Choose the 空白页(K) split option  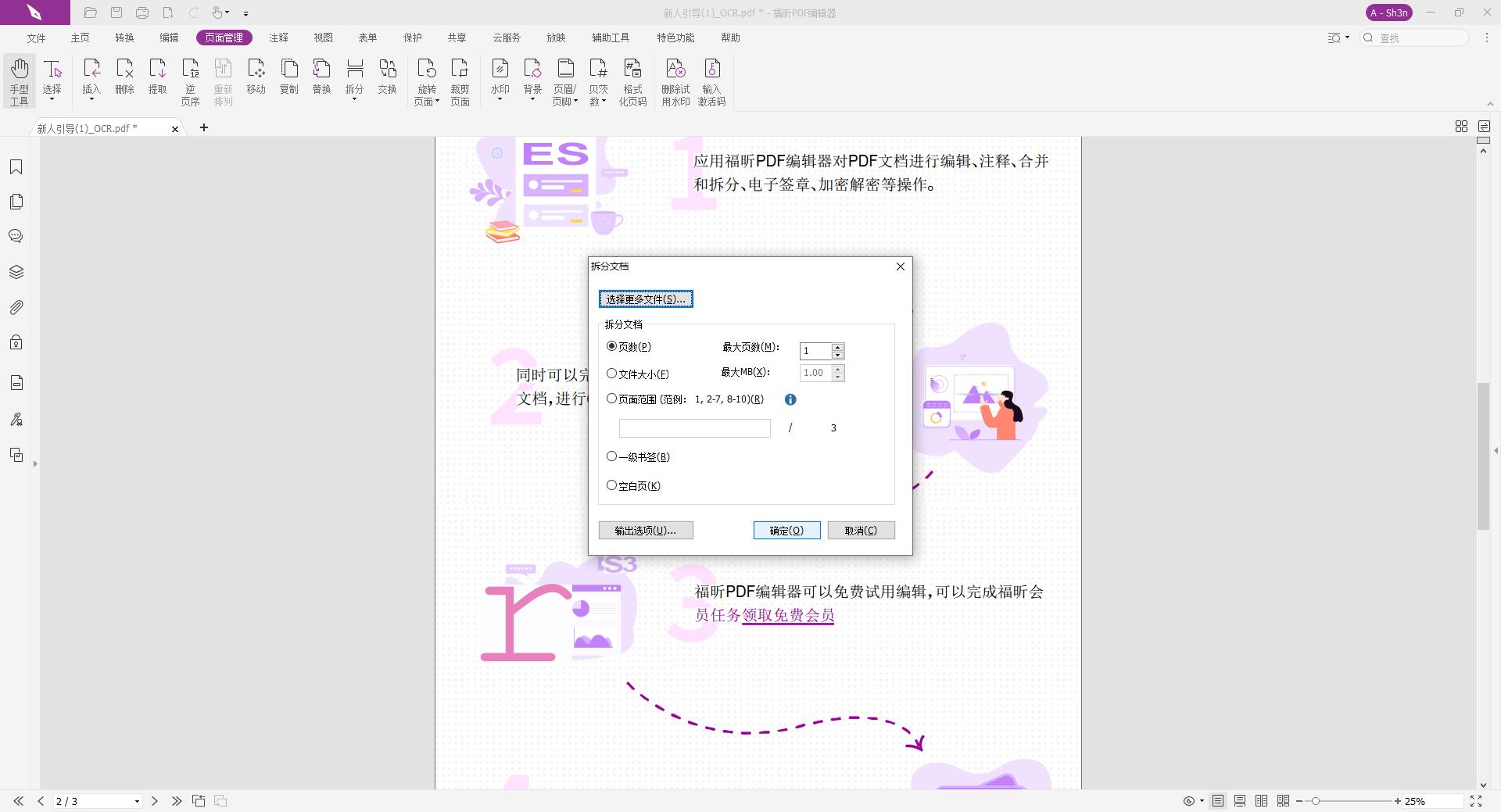click(612, 485)
